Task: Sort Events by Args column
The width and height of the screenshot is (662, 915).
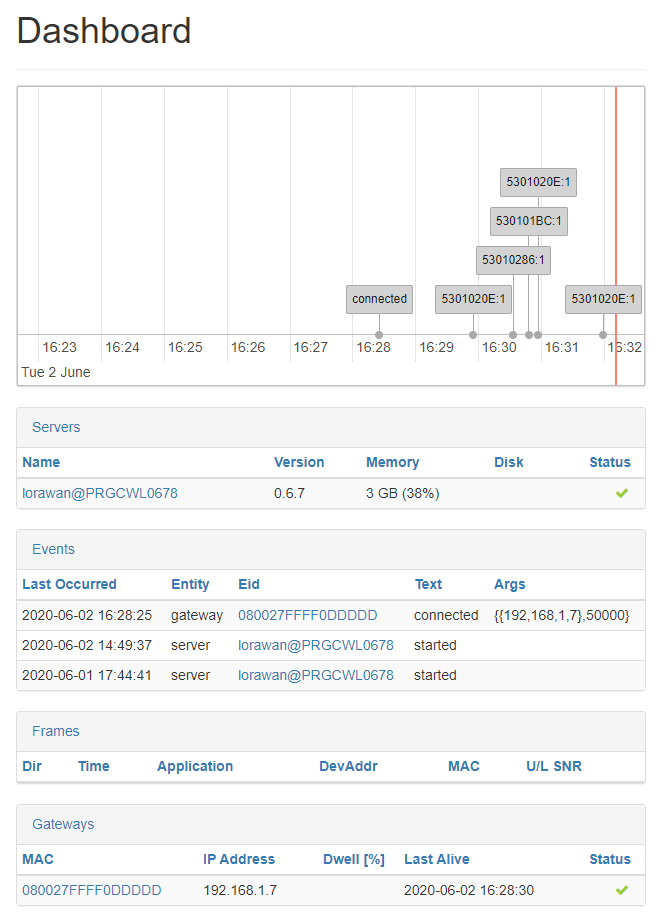Action: (510, 585)
